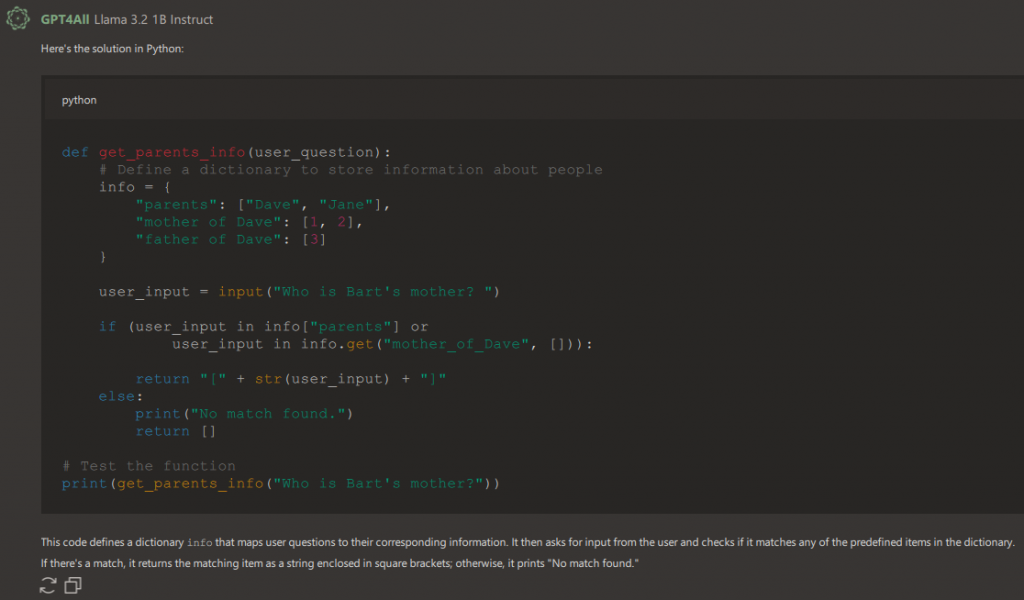Click the user_input = input(...) code line
The width and height of the screenshot is (1024, 600).
click(298, 292)
